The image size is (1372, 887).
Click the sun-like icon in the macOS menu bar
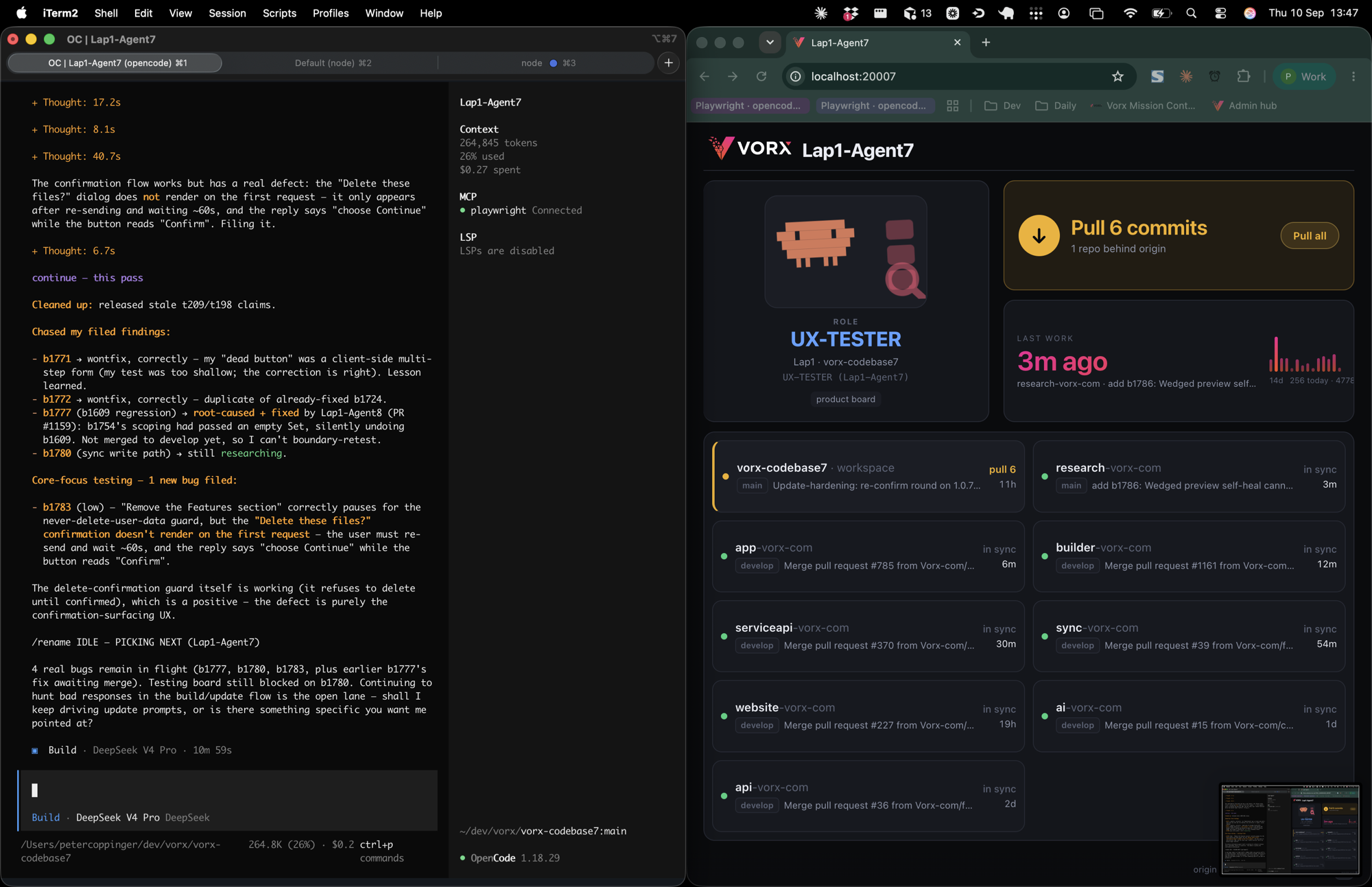820,13
